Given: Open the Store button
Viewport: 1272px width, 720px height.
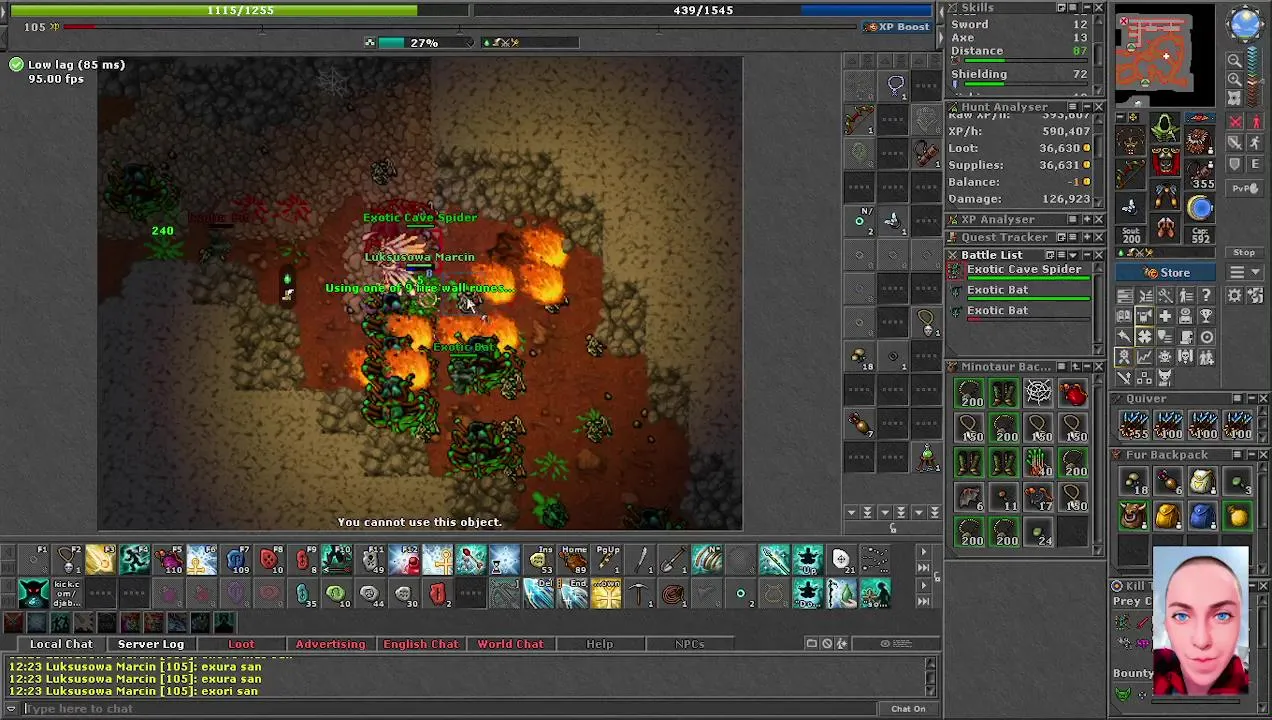Looking at the screenshot, I should [x=1166, y=273].
